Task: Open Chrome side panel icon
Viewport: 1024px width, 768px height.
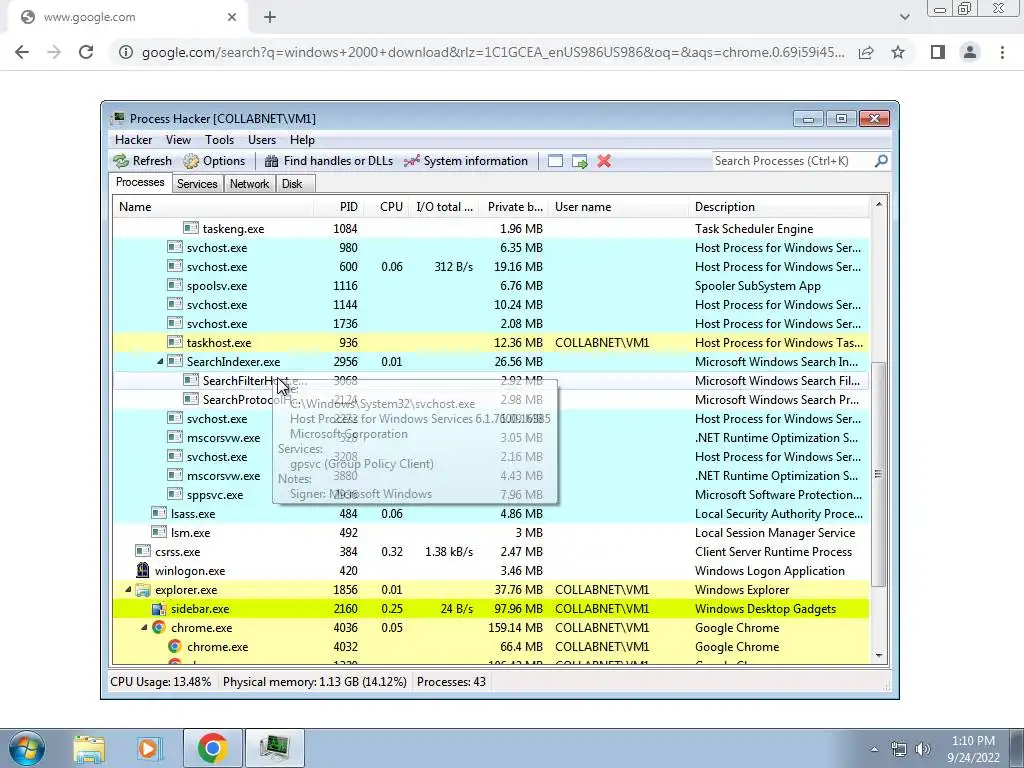Action: pos(938,52)
